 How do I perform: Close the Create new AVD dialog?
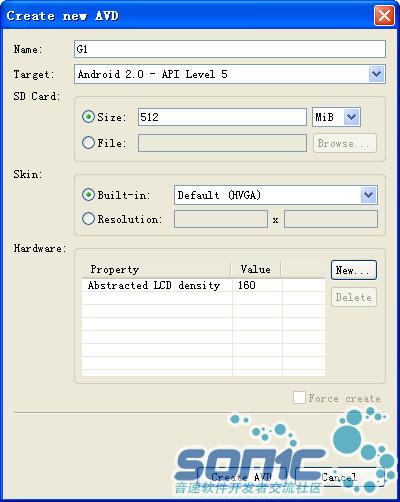384,15
